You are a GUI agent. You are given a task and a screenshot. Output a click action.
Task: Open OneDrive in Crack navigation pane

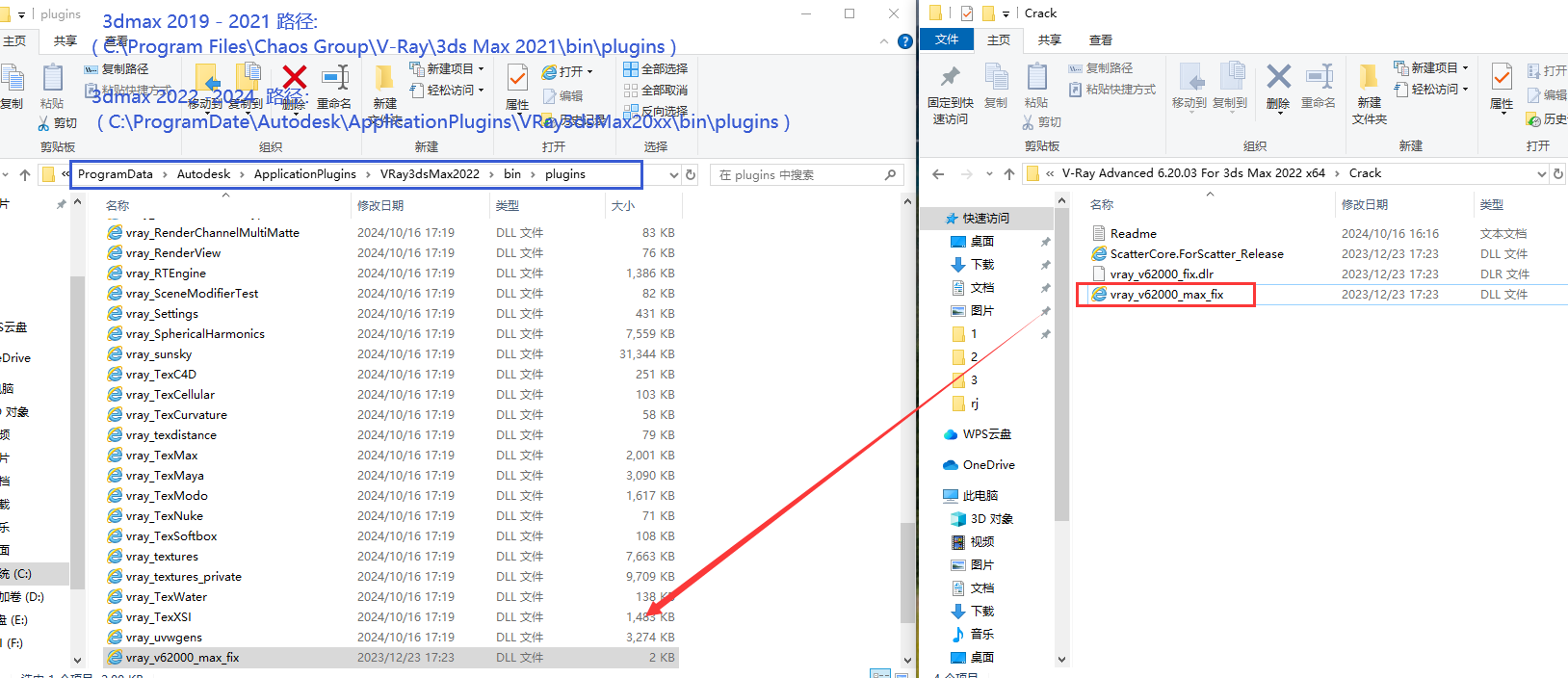point(988,465)
